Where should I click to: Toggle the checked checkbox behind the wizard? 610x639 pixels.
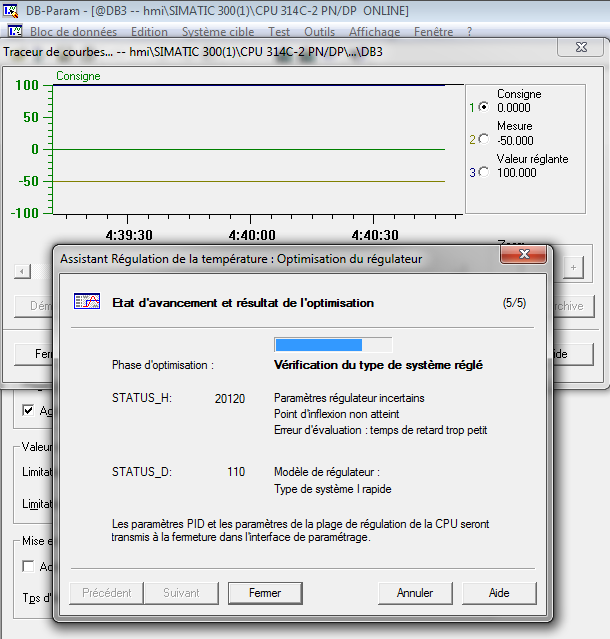[x=28, y=410]
